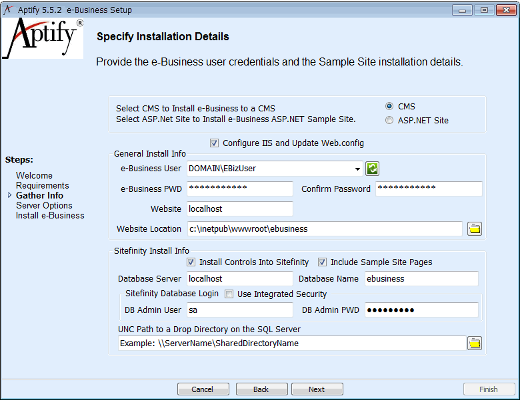Open the e-Business User dropdown arrow
527x405 pixels.
pos(358,169)
